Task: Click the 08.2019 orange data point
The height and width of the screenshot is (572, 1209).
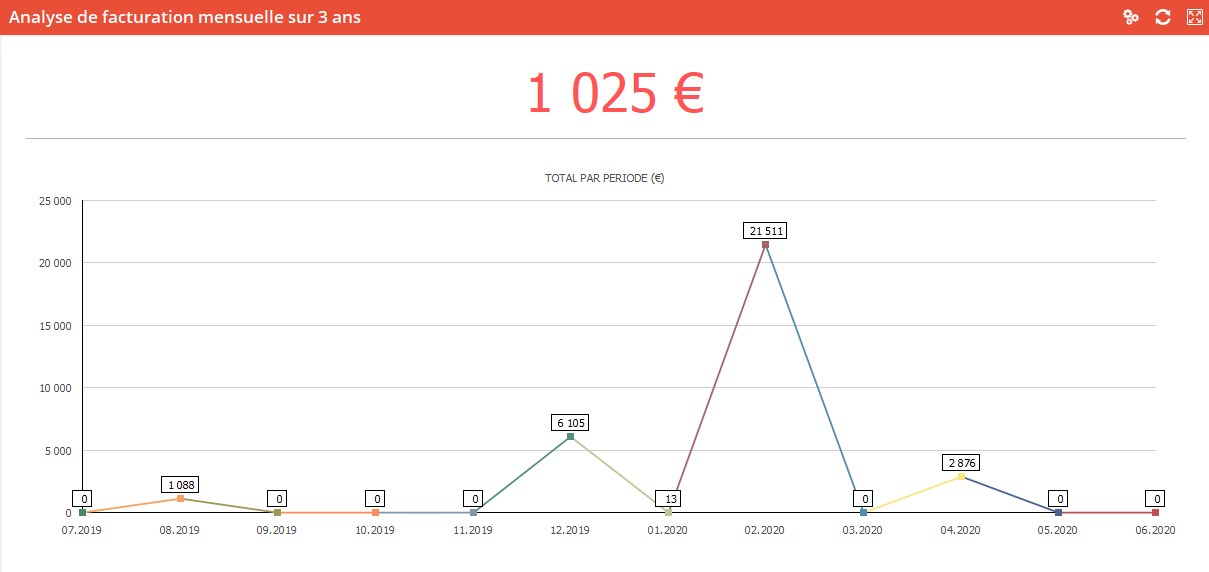Action: tap(180, 498)
